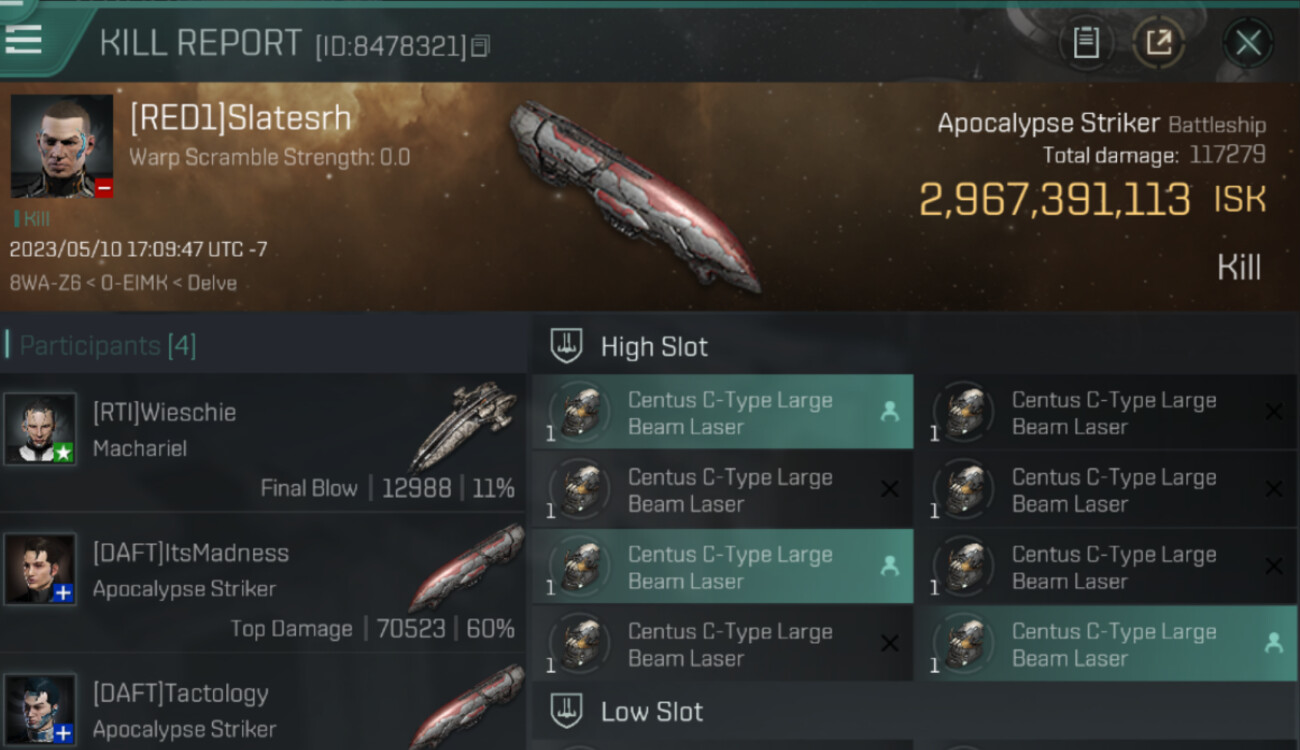Copy the kill report ID
1300x750 pixels.
pyautogui.click(x=480, y=46)
